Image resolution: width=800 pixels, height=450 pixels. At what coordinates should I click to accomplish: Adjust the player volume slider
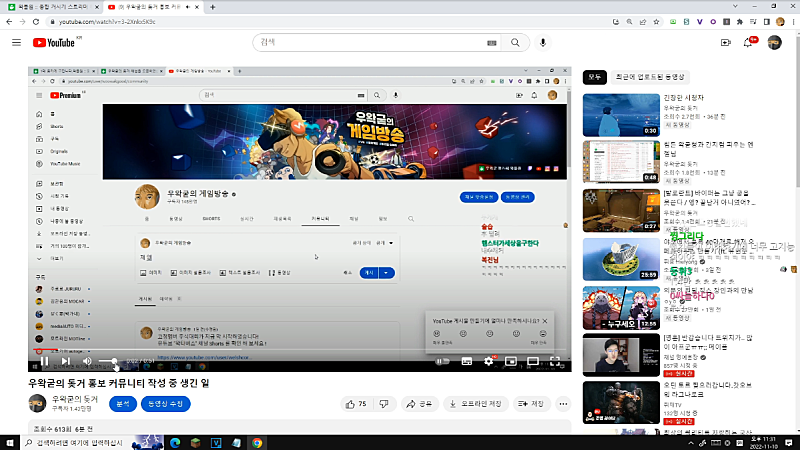[x=112, y=361]
